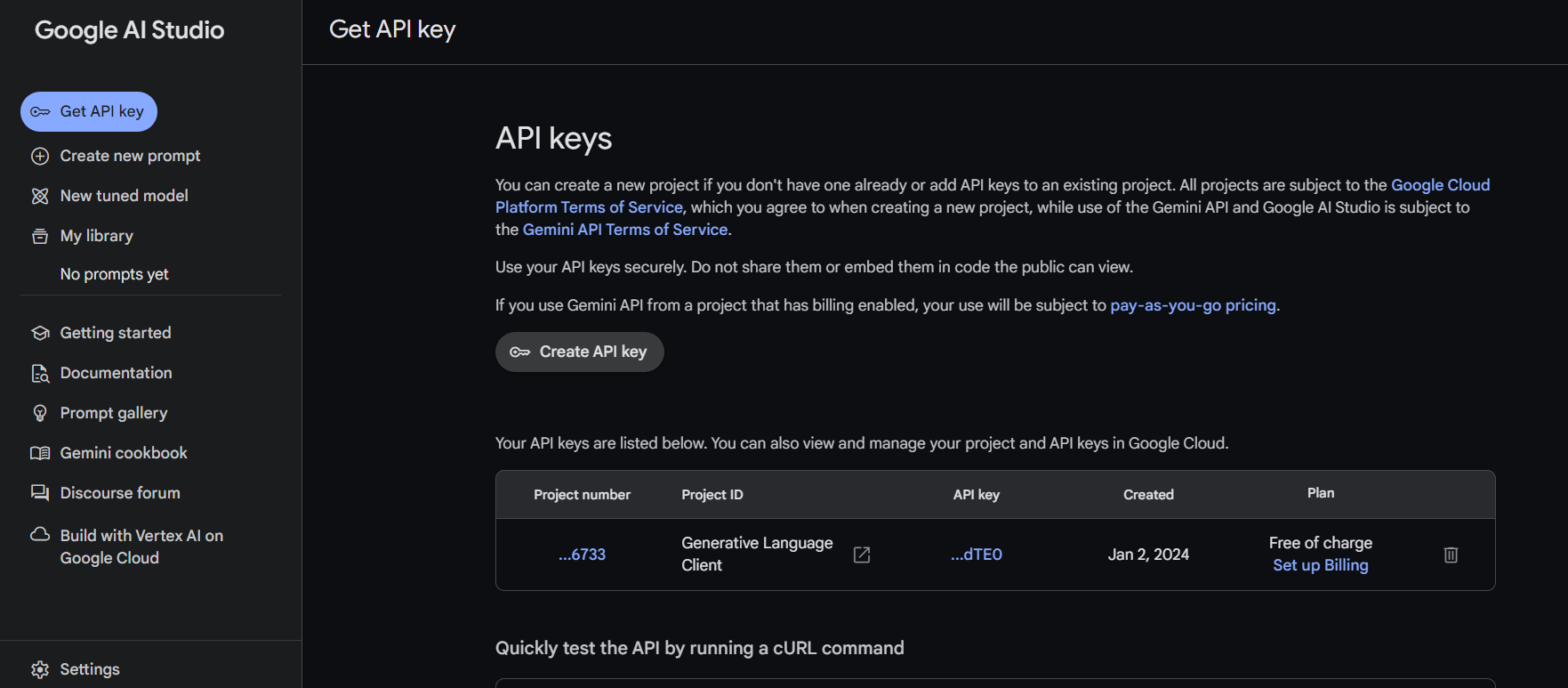Open the Get API key sidebar item
The width and height of the screenshot is (1568, 688).
[89, 112]
